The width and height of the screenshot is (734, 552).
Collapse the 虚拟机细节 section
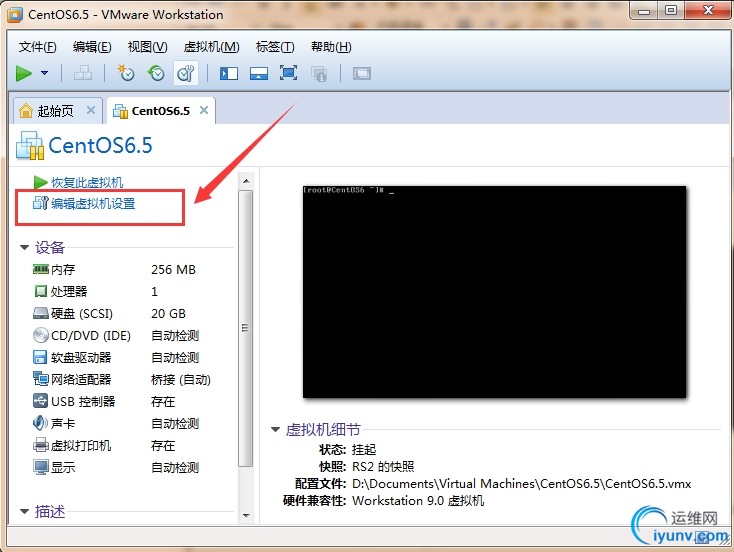(275, 429)
